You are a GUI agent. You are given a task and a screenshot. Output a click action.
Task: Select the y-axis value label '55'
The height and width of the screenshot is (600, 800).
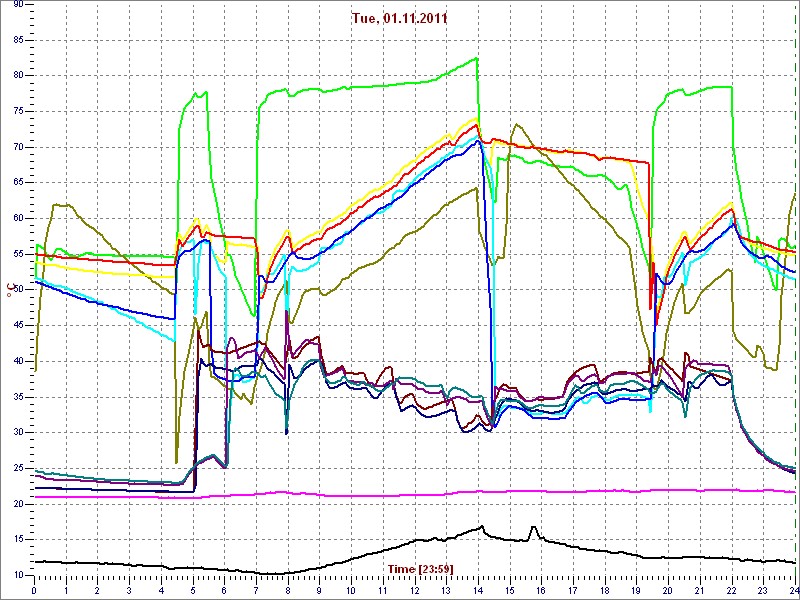[19, 254]
